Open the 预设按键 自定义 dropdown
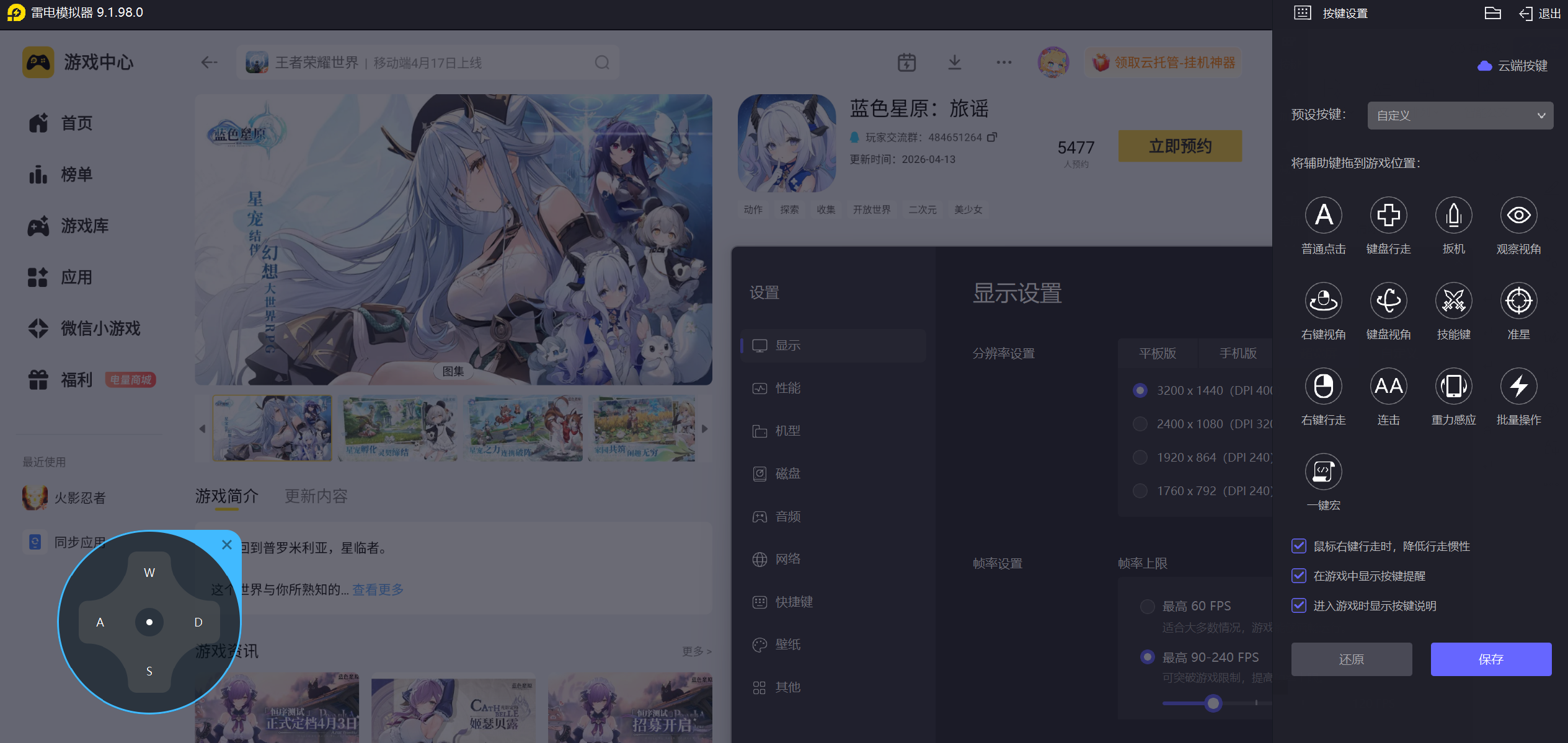The image size is (1568, 743). click(1459, 116)
